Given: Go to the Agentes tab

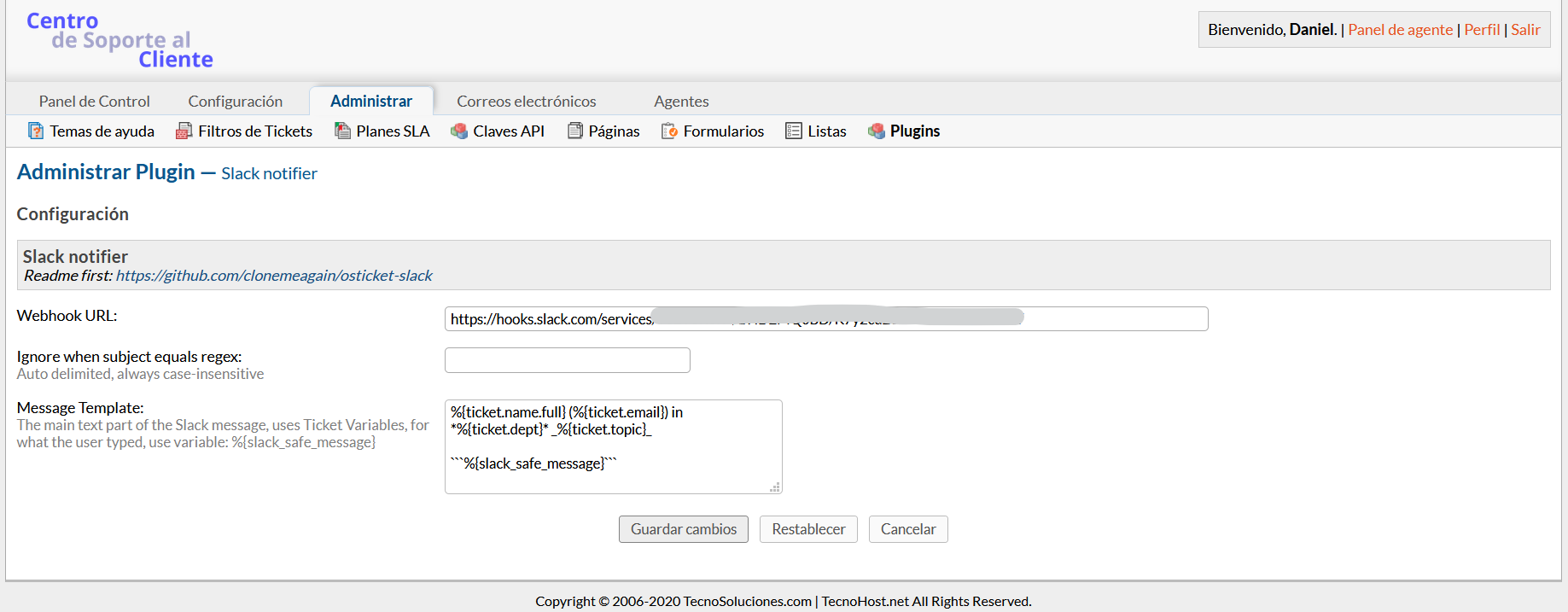Looking at the screenshot, I should (681, 101).
